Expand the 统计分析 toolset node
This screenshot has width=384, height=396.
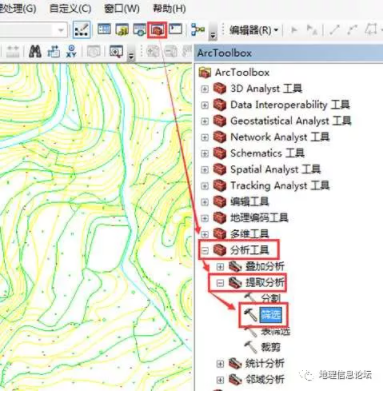220,364
